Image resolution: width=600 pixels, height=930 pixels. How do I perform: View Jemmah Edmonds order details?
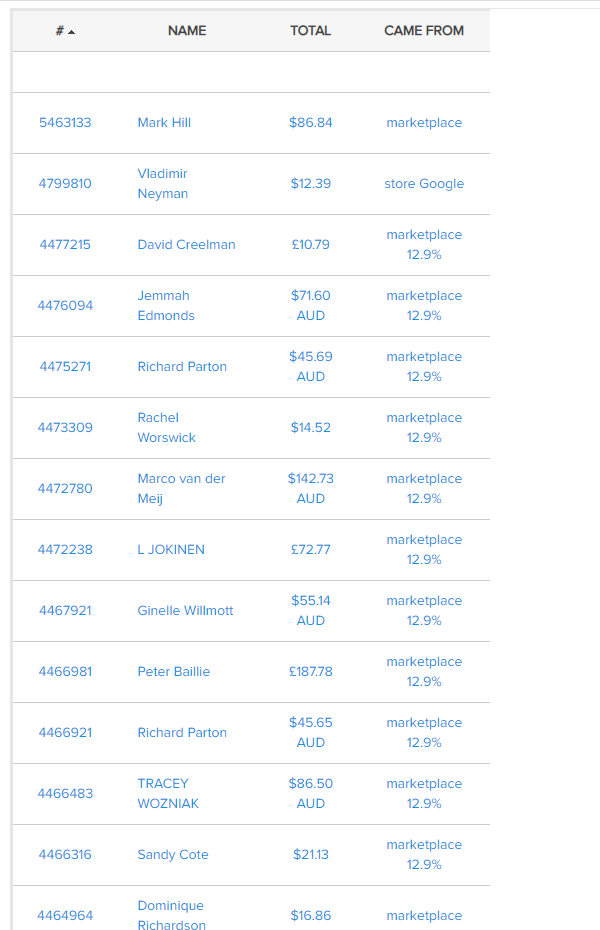coord(166,306)
